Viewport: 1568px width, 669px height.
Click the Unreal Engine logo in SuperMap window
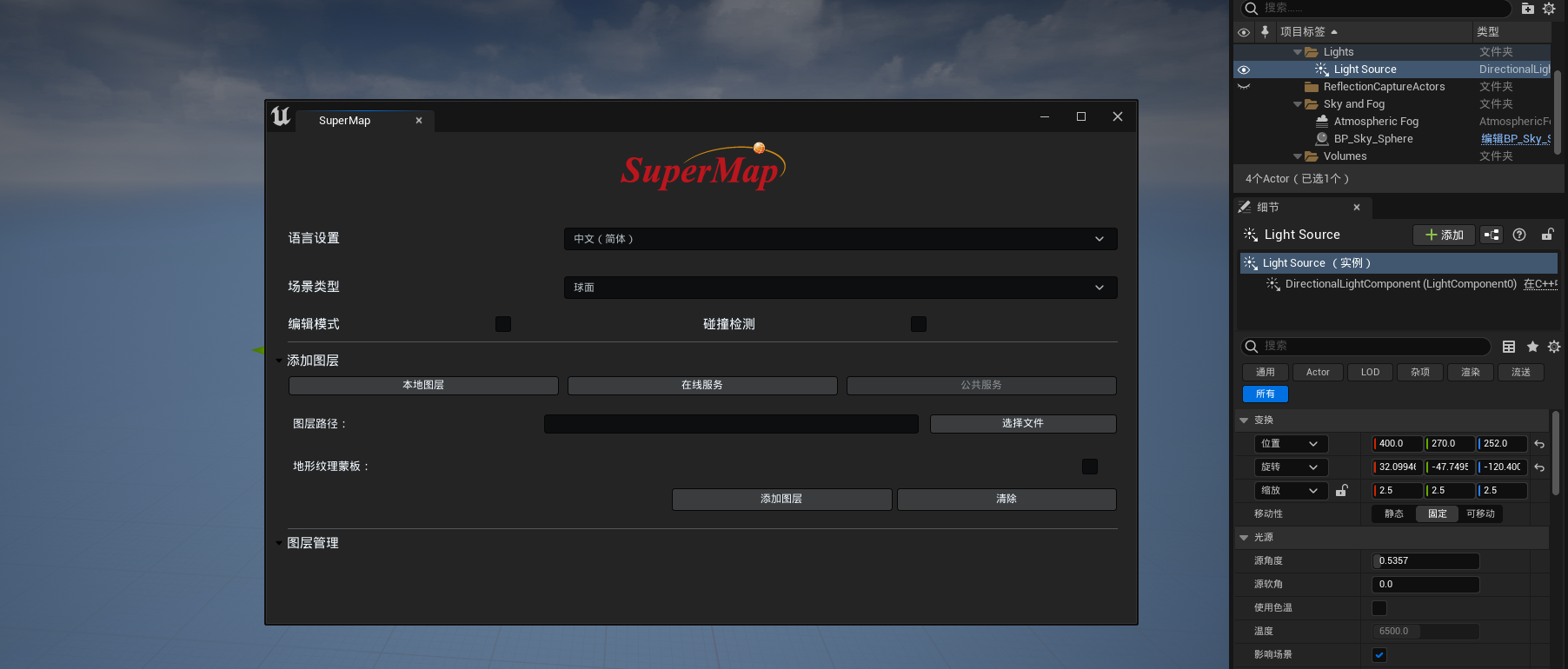[x=281, y=116]
